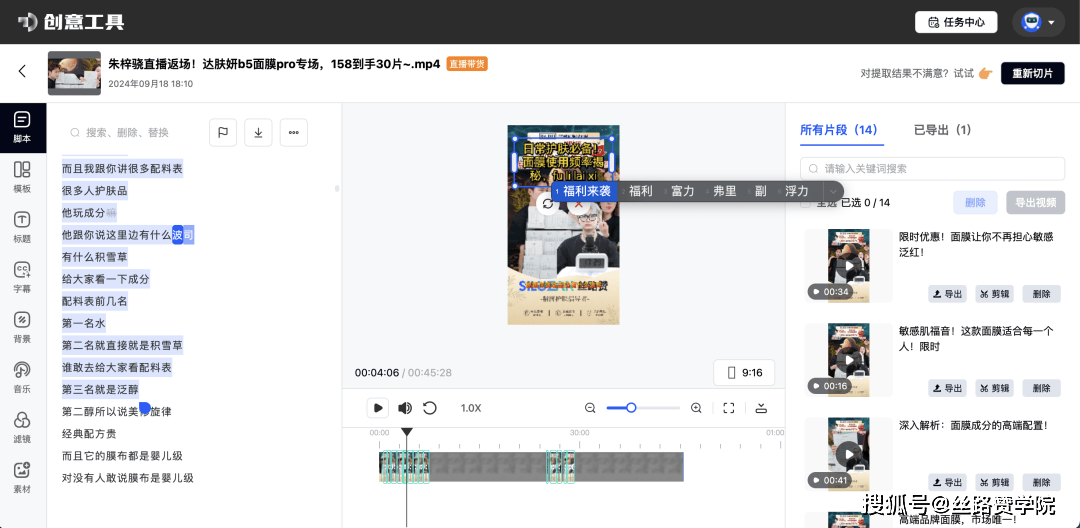Collapse the timeline panel icon

click(x=761, y=408)
